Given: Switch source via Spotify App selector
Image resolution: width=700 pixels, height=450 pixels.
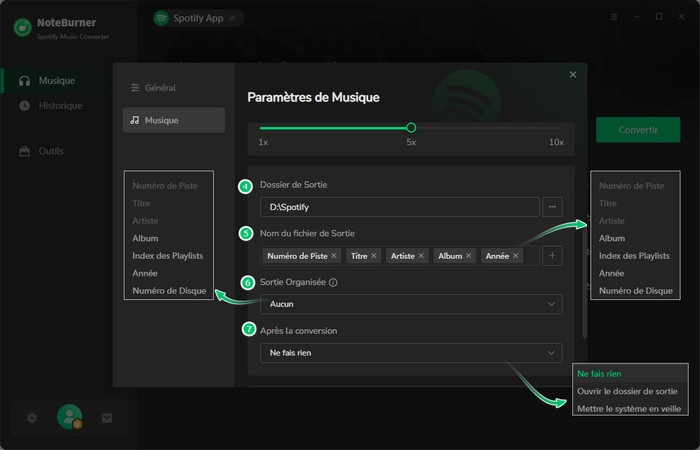Looking at the screenshot, I should click(x=199, y=18).
